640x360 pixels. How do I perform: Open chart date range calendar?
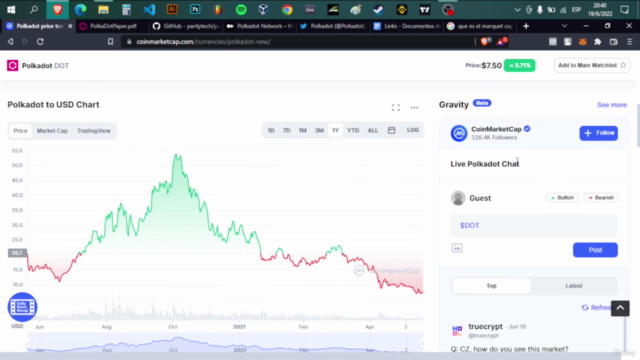click(x=391, y=130)
